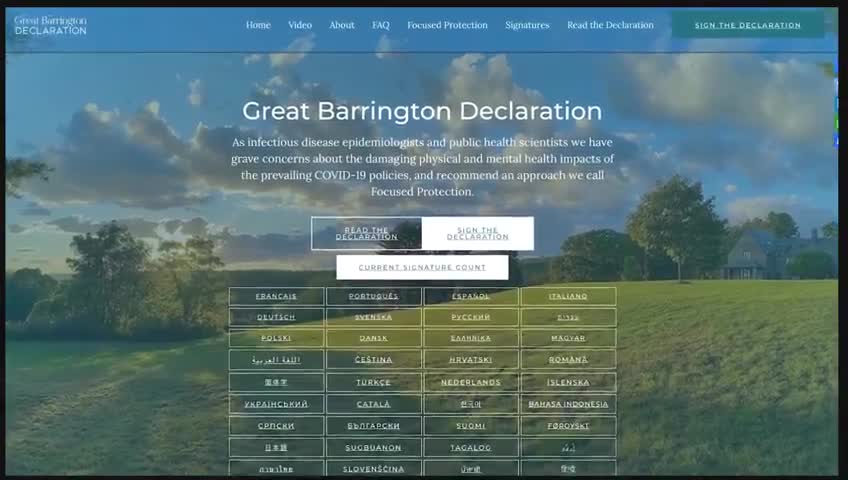The height and width of the screenshot is (480, 848).
Task: Click the green Sign the Declaration header button
Action: pos(748,25)
